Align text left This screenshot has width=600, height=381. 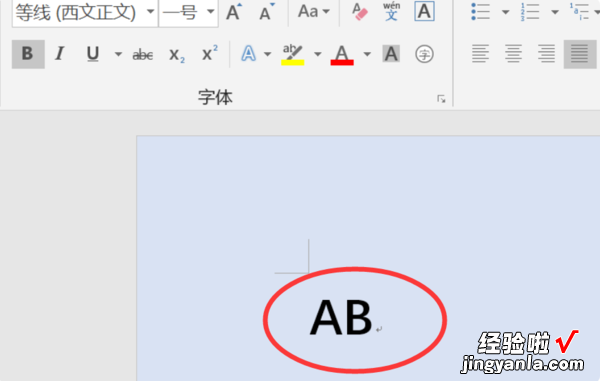(481, 54)
